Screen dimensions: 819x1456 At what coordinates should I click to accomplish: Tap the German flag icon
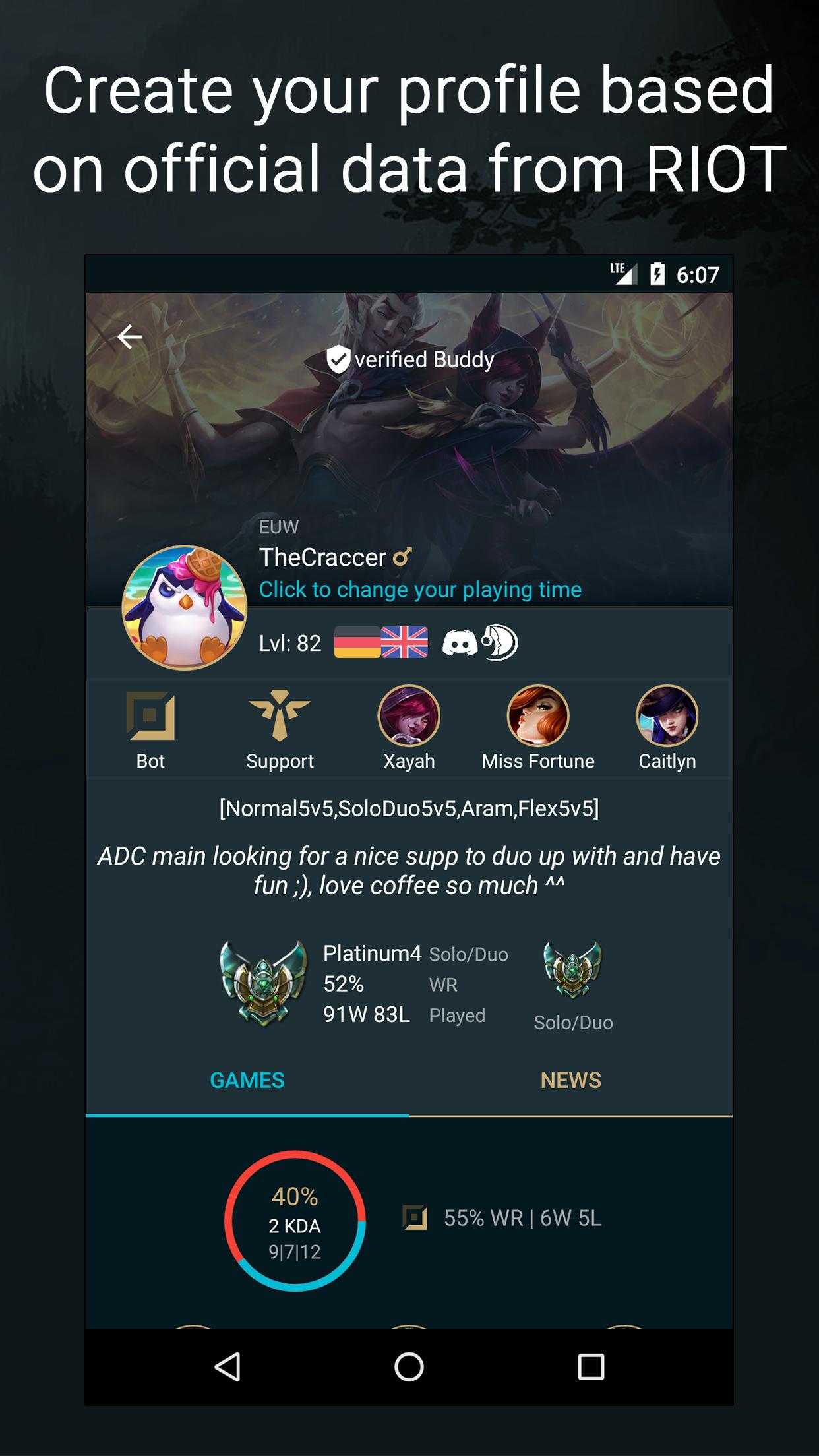[x=357, y=642]
